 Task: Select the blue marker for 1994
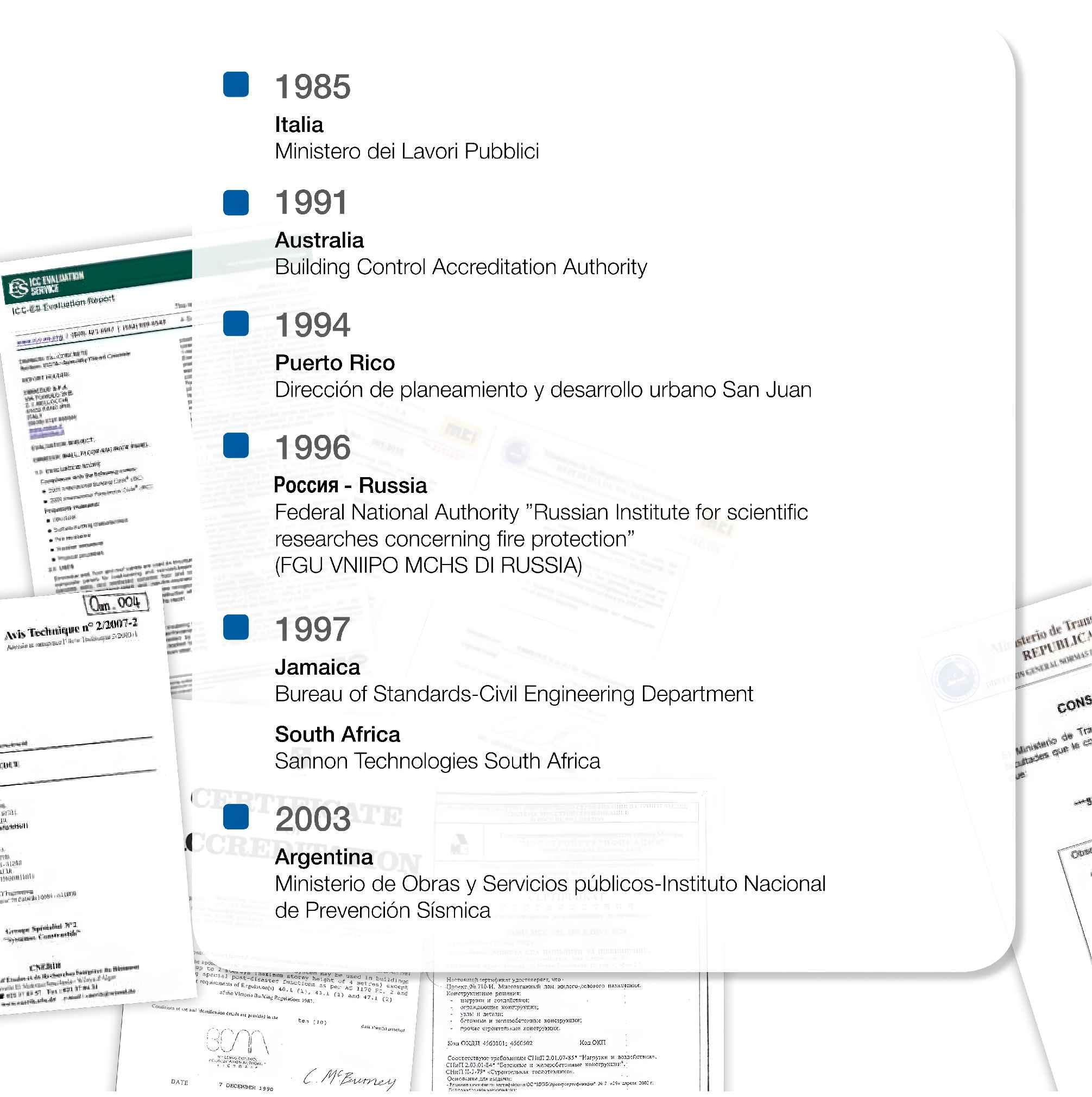[236, 324]
